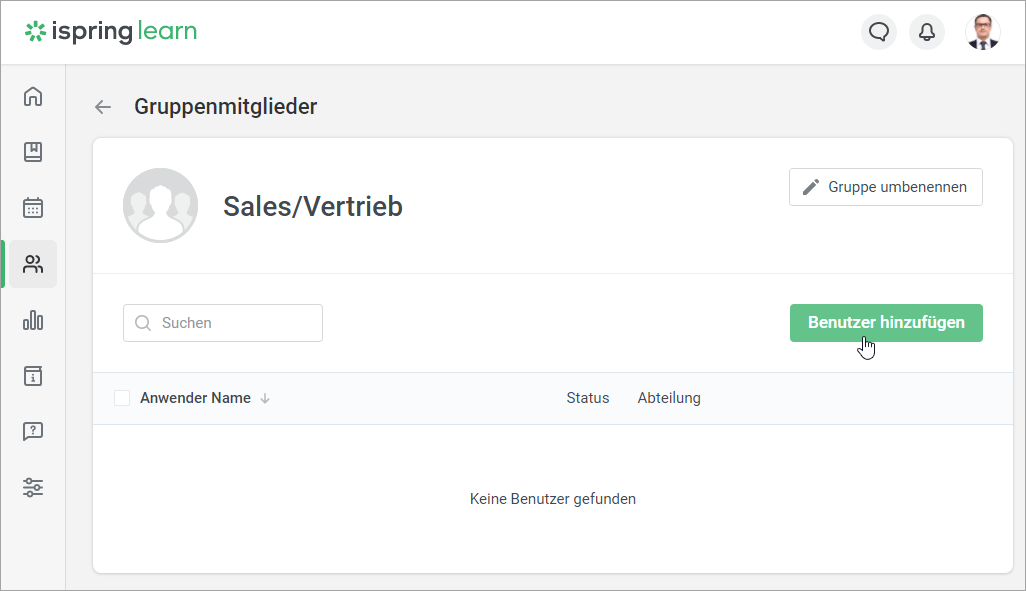Open the user profile avatar
The image size is (1026, 591).
(x=983, y=31)
